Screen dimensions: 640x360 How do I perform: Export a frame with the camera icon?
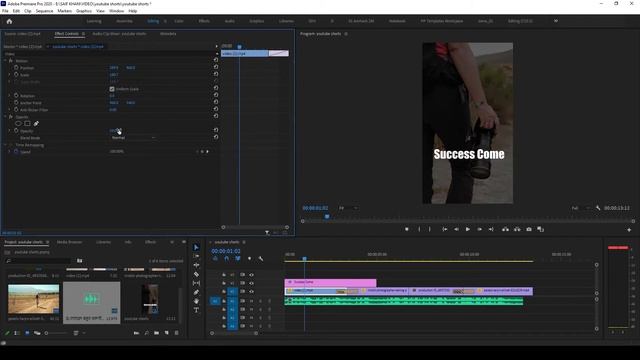click(529, 229)
